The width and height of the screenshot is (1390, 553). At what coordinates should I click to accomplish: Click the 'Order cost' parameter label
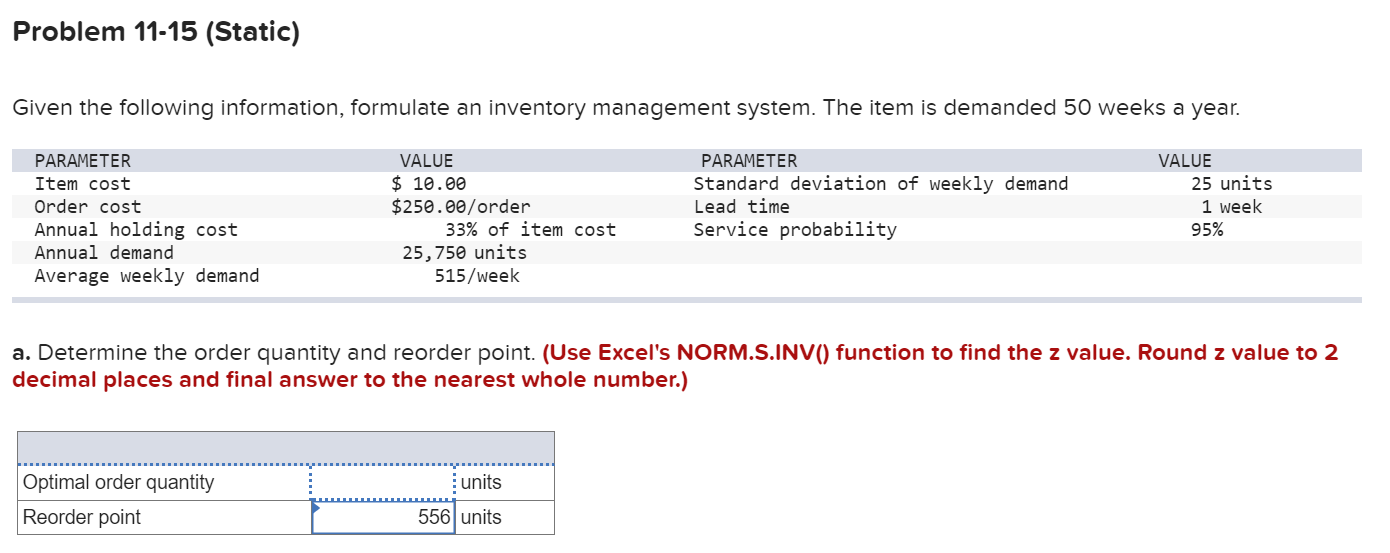coord(88,207)
